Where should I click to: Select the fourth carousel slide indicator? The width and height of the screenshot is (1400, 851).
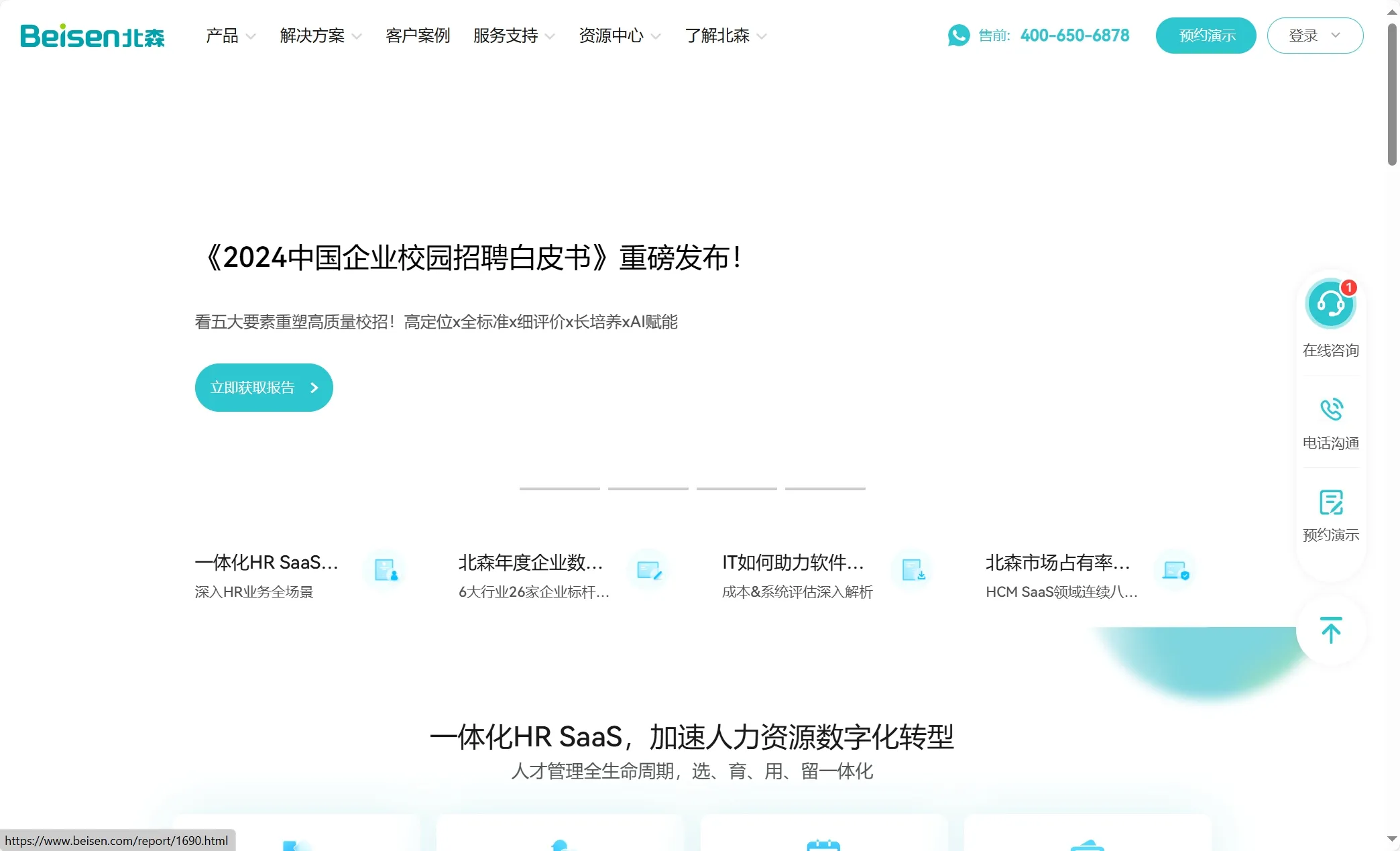tap(825, 489)
